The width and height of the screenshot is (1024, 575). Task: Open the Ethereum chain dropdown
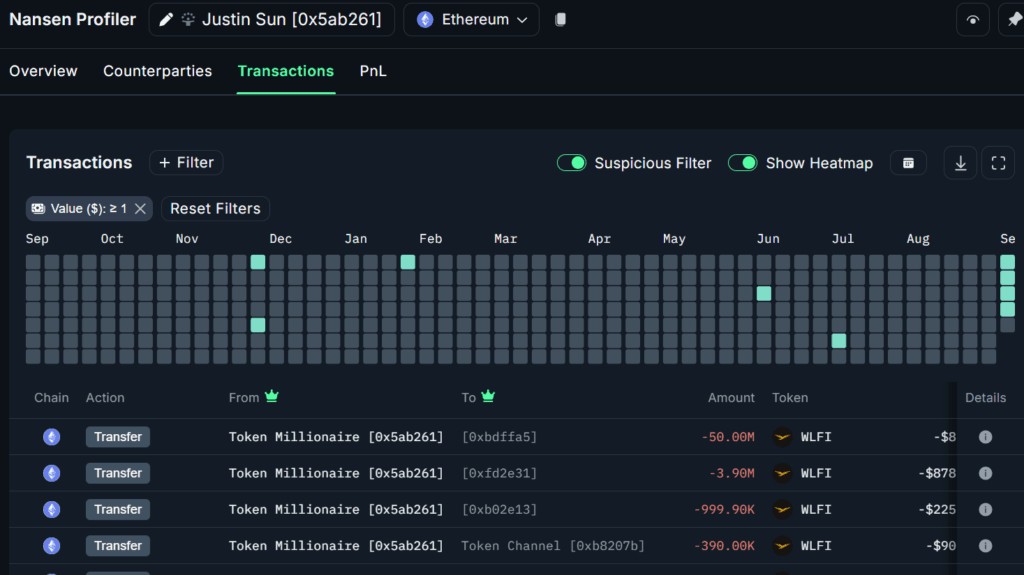pos(472,20)
